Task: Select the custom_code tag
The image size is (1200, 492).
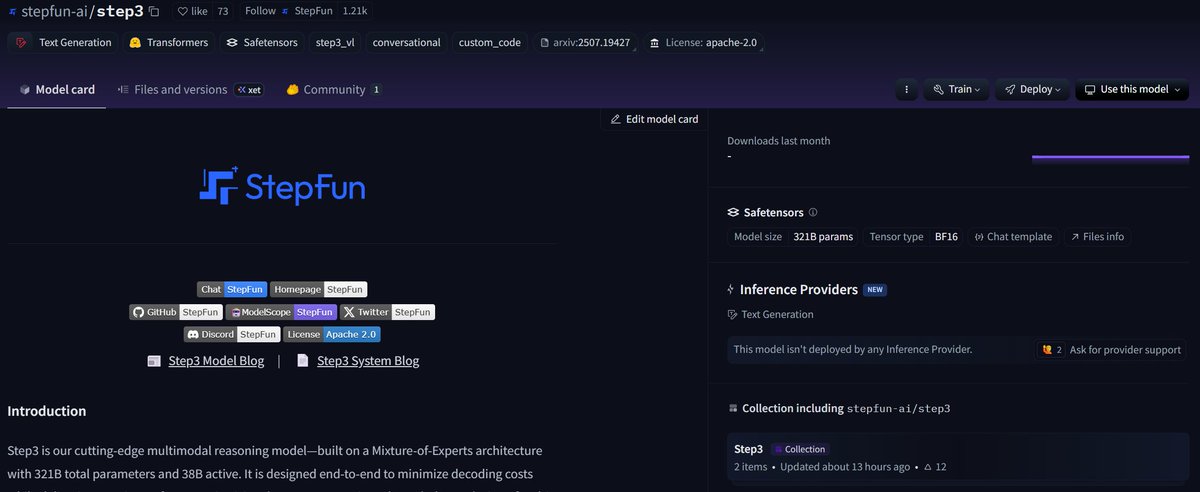Action: pos(489,43)
